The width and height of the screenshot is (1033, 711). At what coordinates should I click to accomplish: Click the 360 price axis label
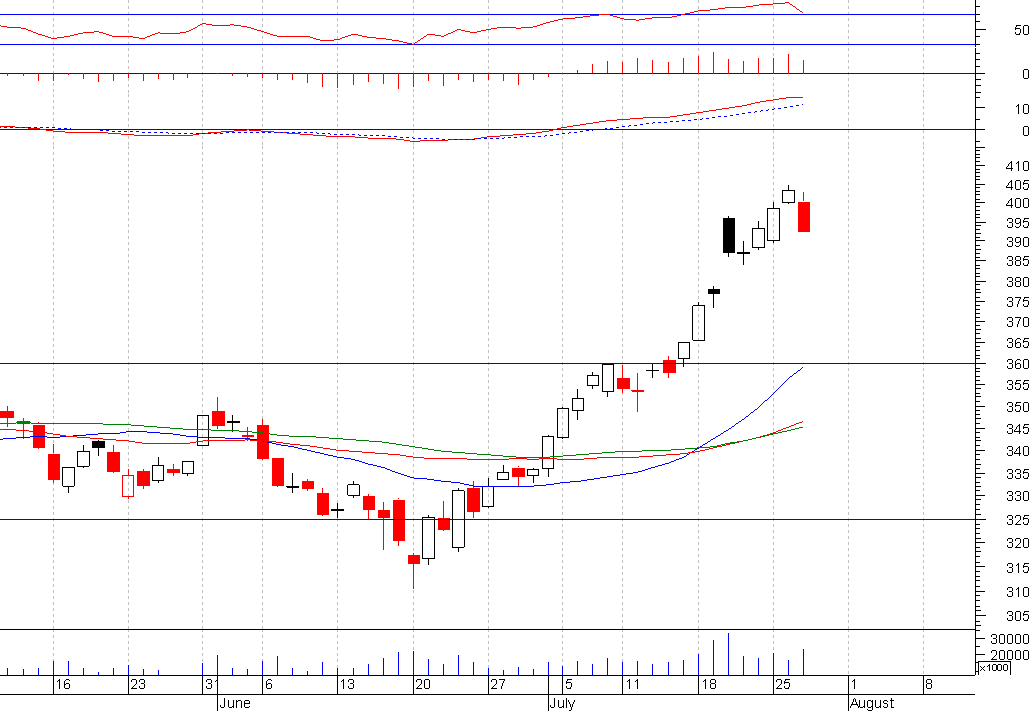pos(1018,364)
